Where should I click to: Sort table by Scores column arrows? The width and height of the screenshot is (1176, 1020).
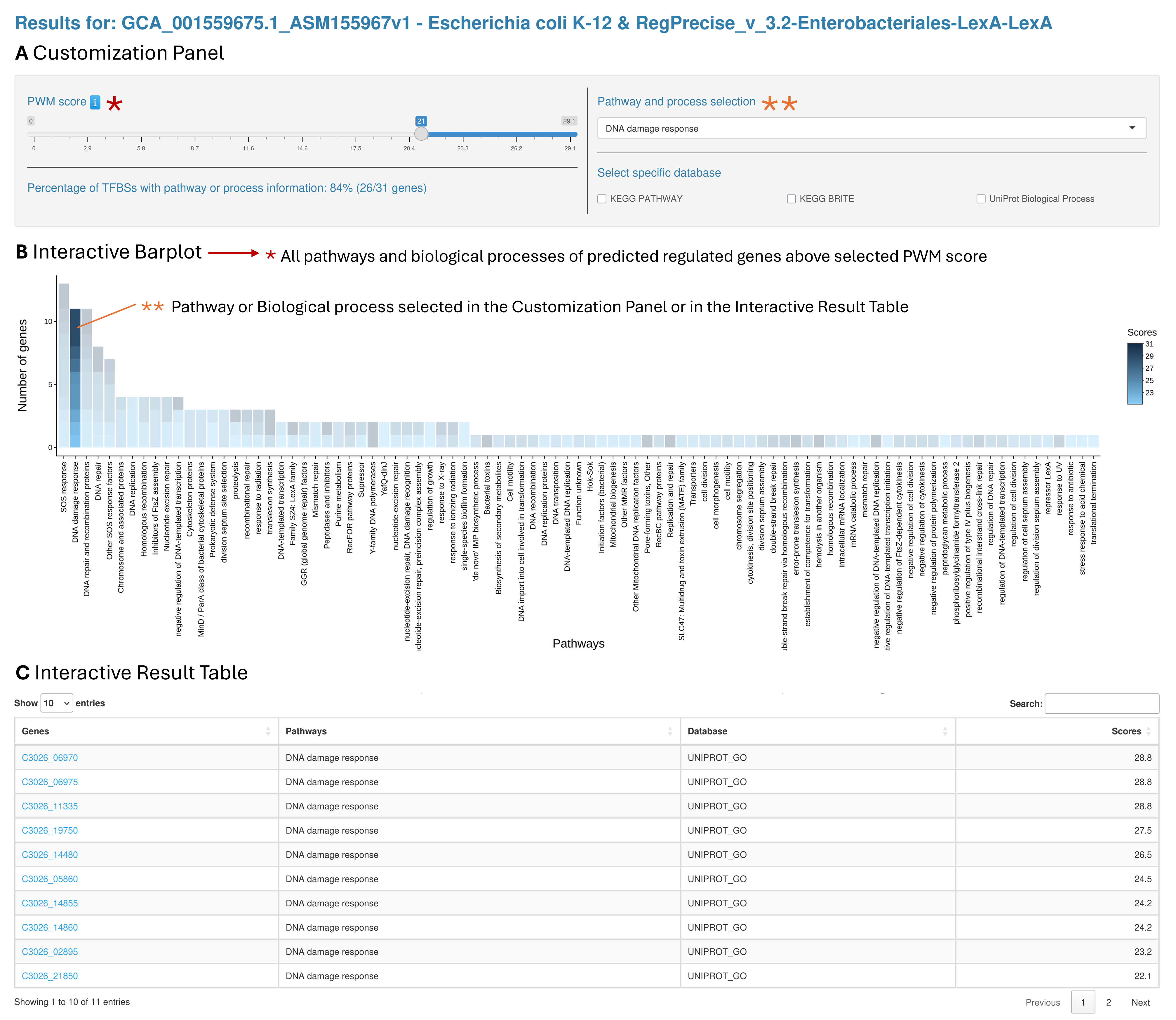pyautogui.click(x=1148, y=731)
